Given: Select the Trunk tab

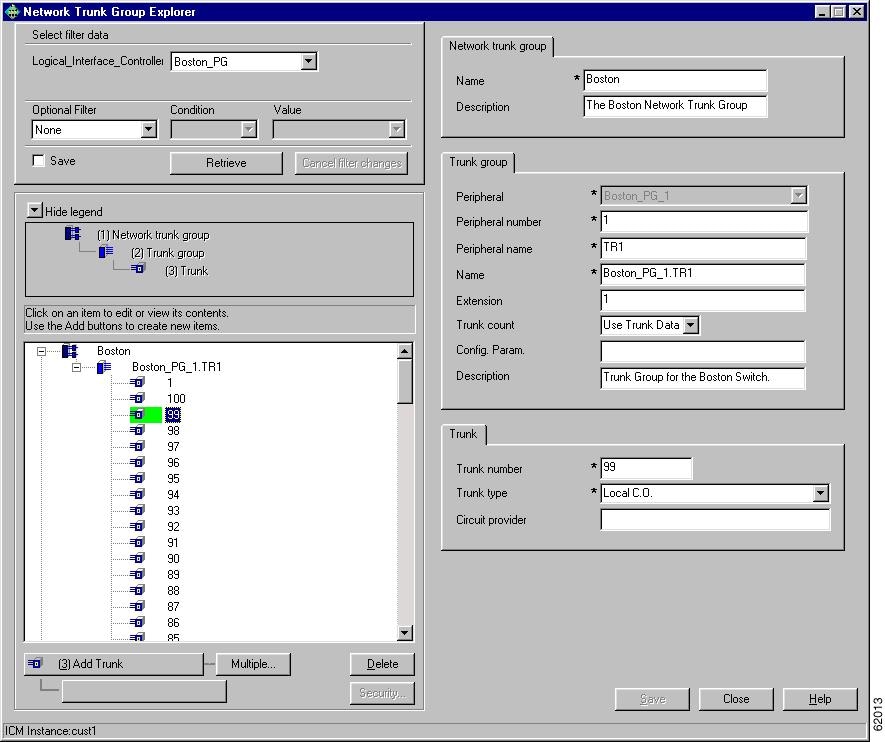Looking at the screenshot, I should [463, 434].
